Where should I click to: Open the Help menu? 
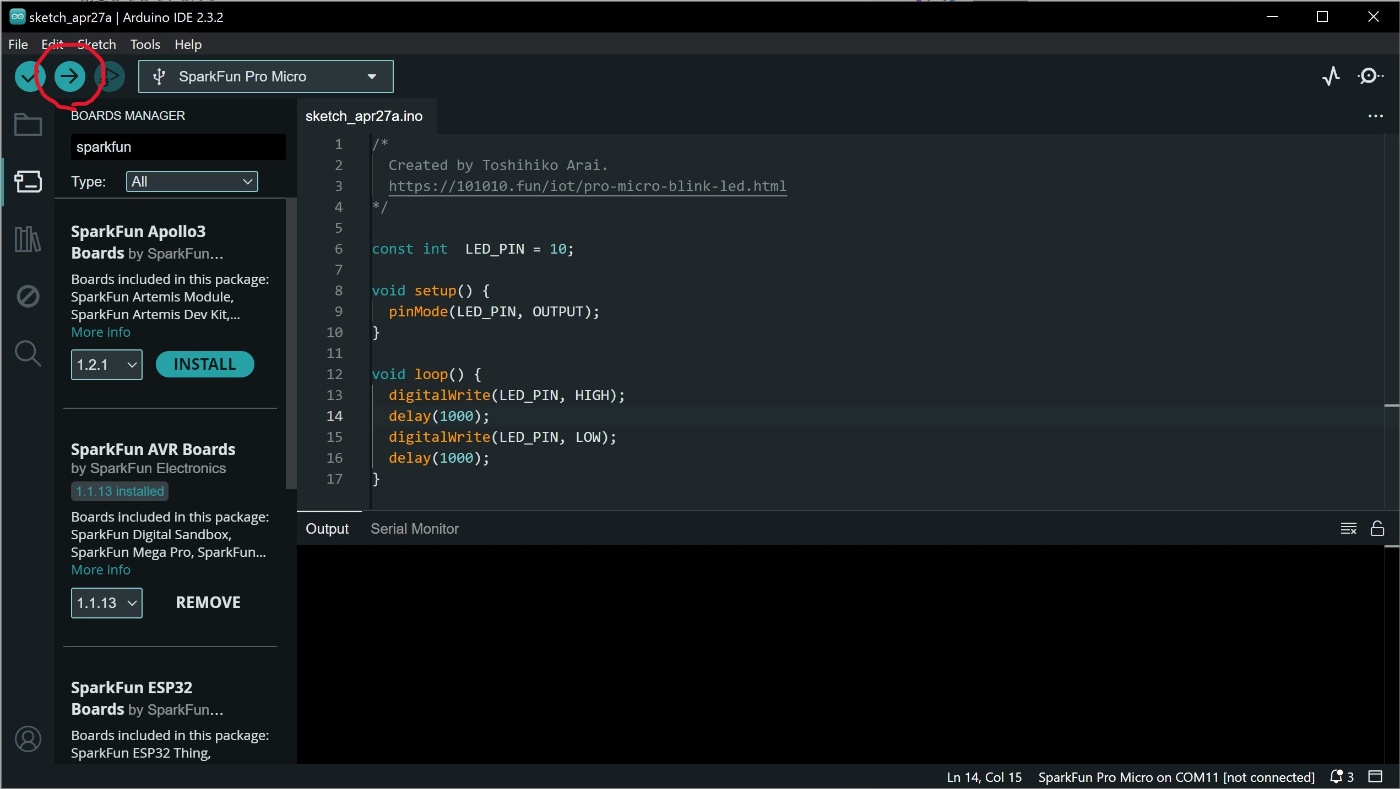[188, 44]
